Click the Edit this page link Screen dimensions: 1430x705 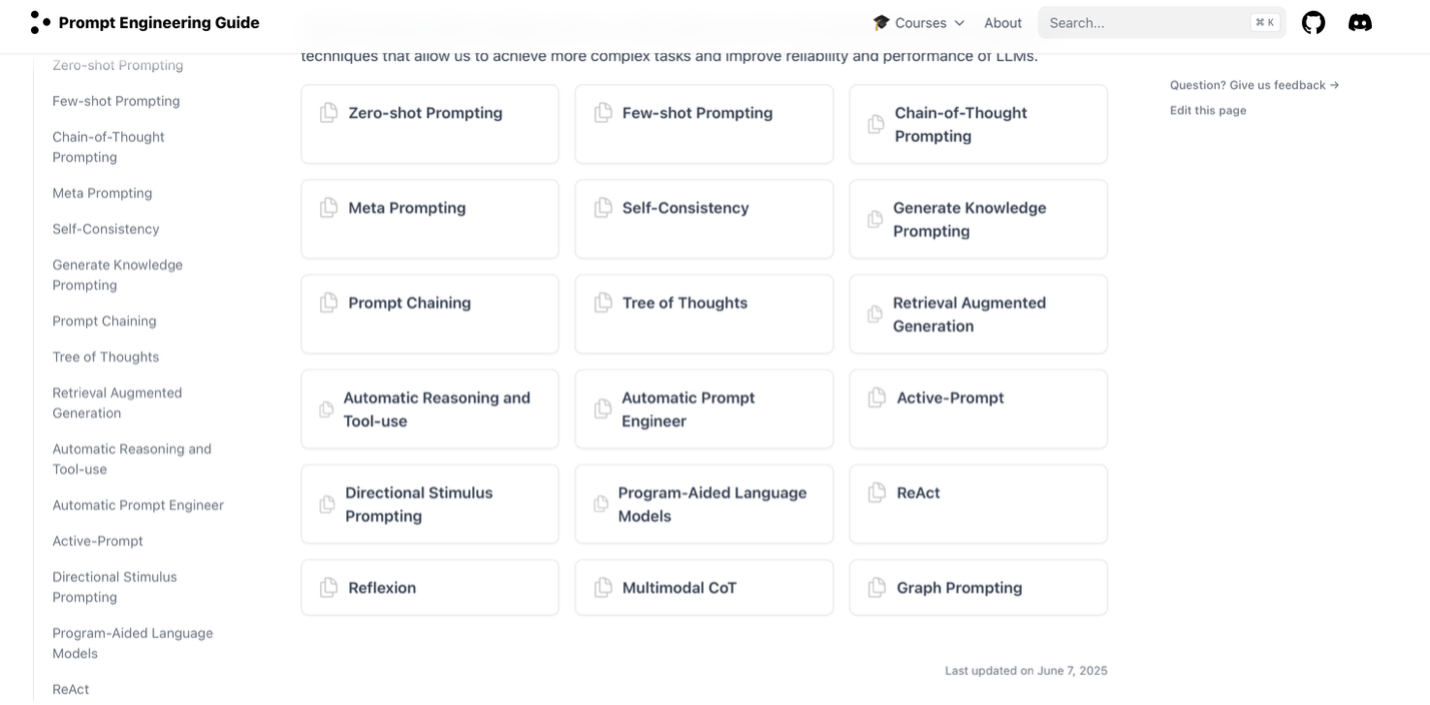(1207, 110)
